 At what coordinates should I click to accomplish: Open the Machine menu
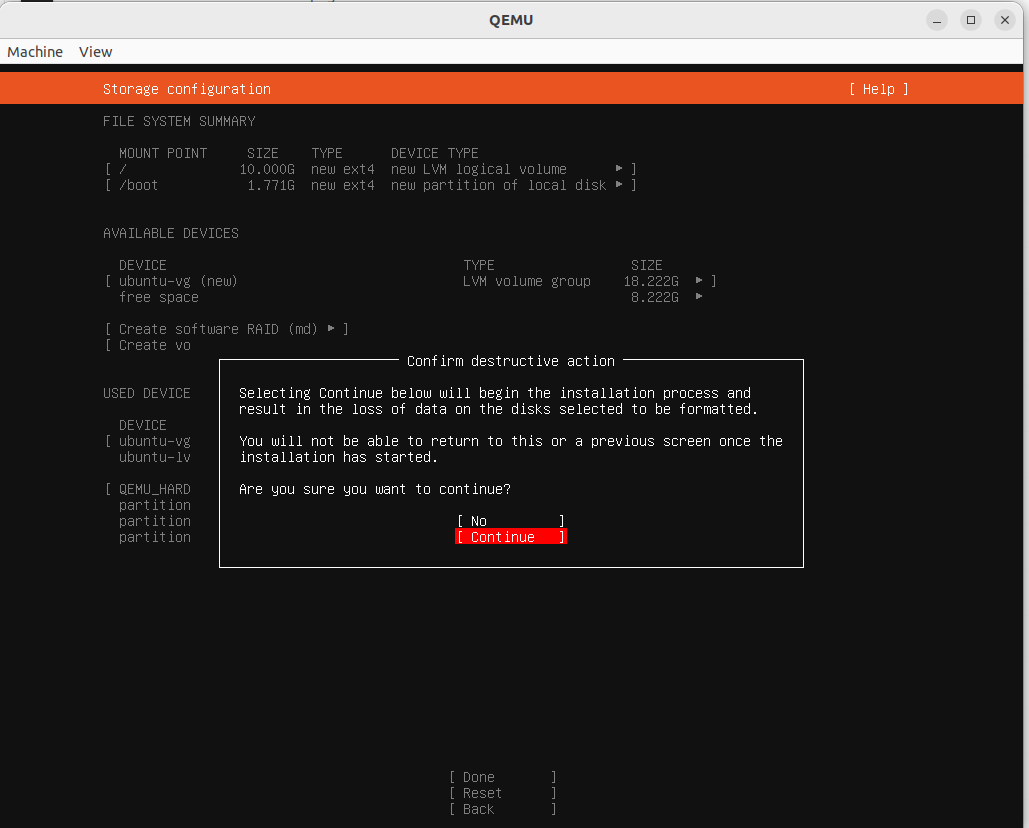(35, 52)
